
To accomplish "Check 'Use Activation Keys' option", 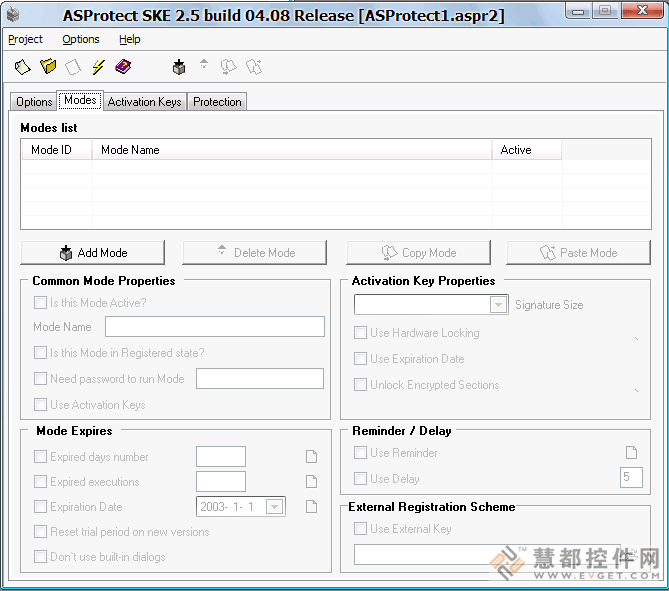I will 40,405.
